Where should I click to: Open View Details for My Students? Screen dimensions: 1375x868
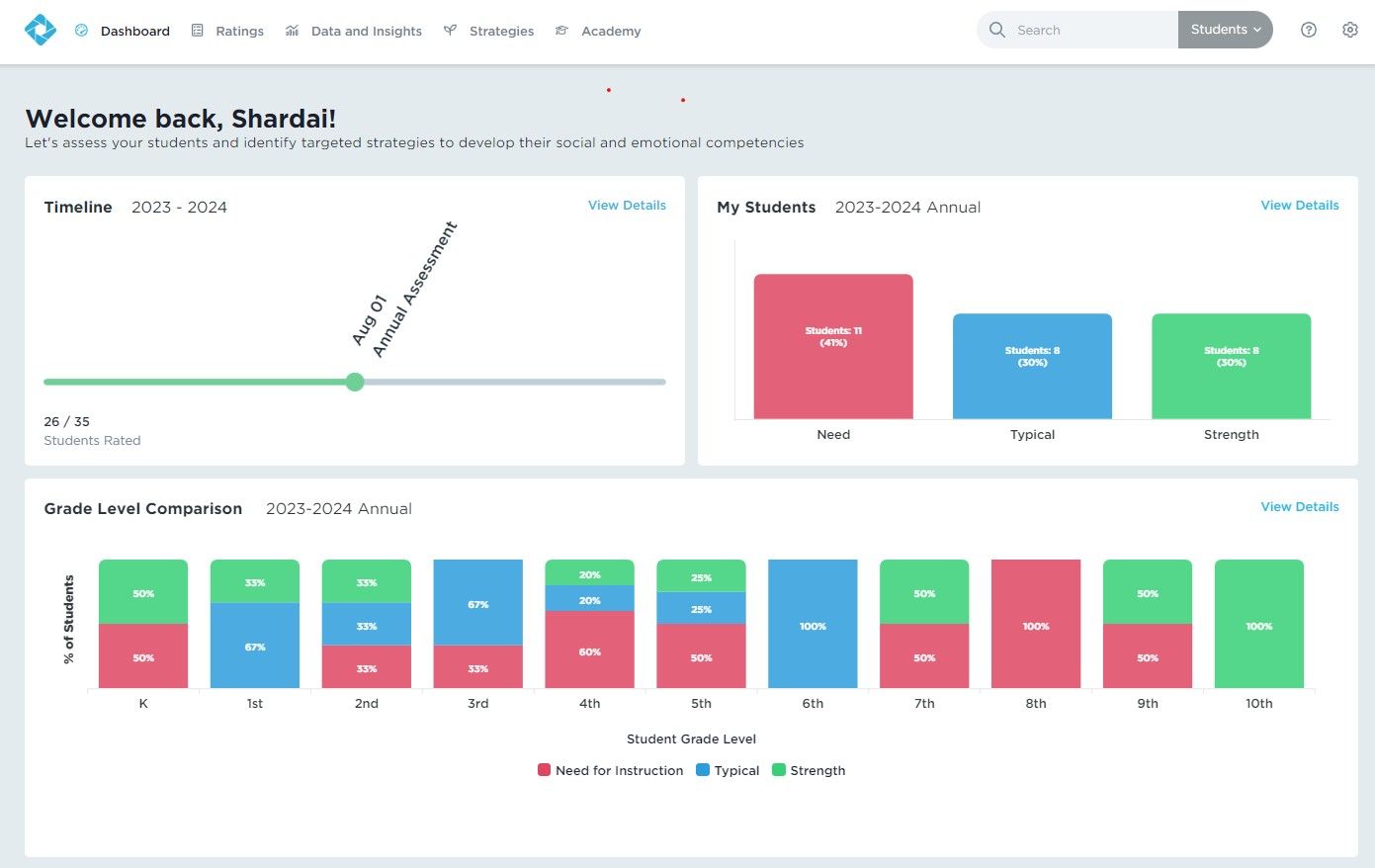(x=1299, y=205)
